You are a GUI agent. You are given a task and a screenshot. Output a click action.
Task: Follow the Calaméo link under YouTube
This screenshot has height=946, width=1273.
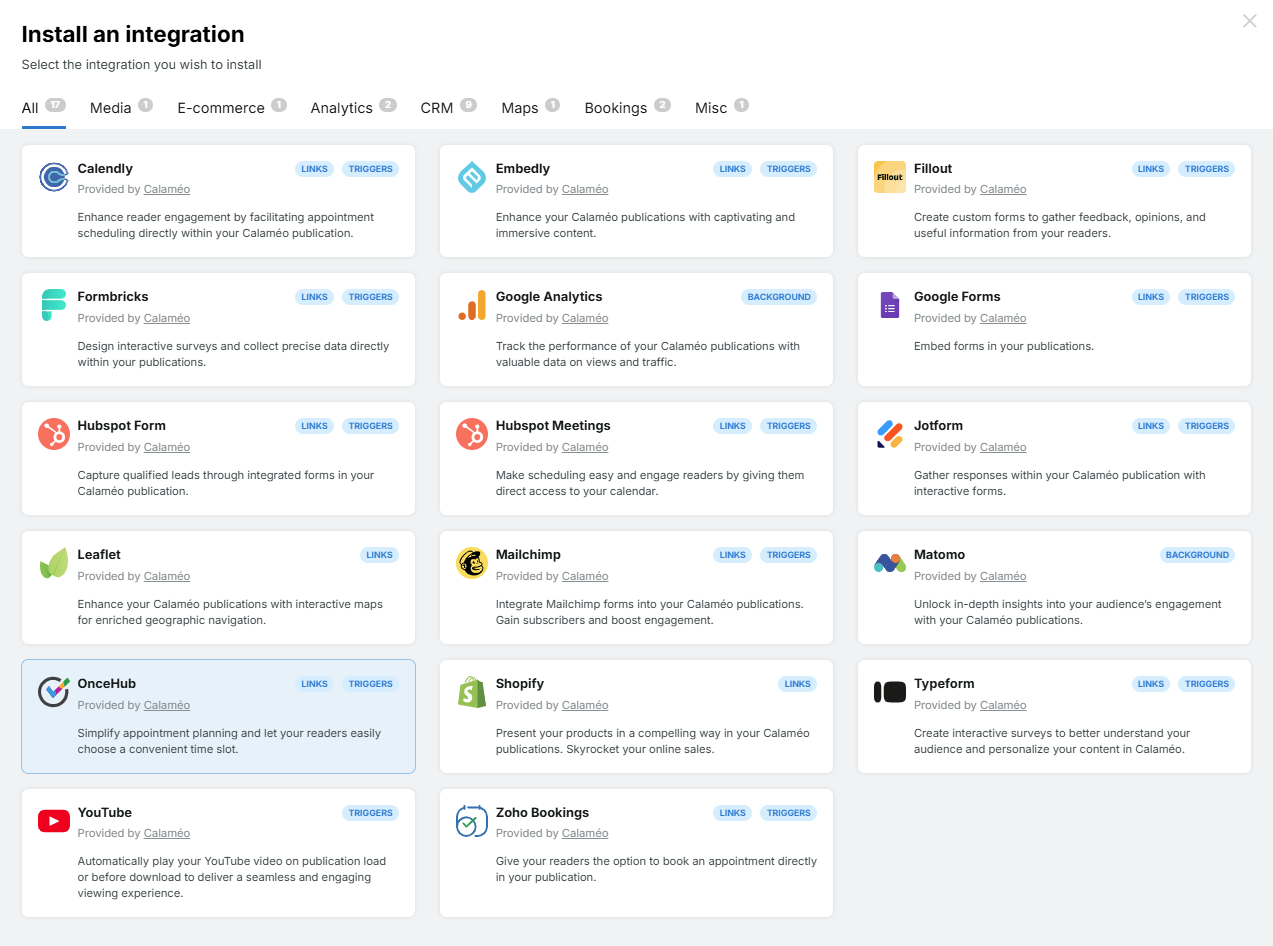coord(167,834)
